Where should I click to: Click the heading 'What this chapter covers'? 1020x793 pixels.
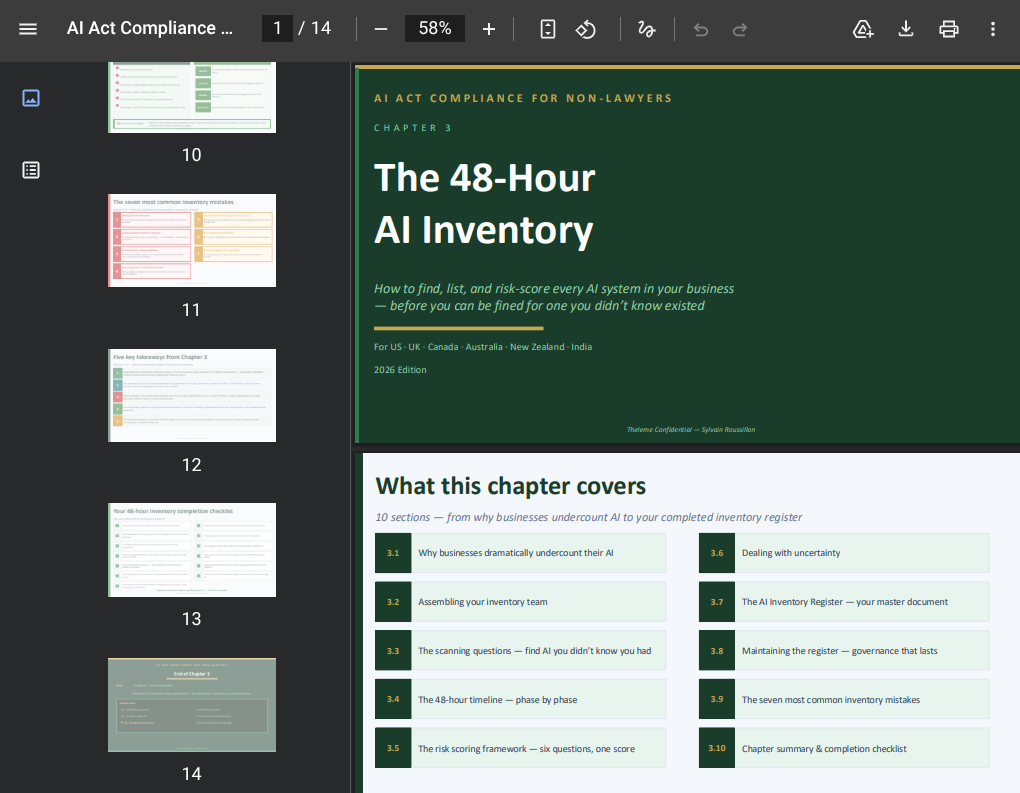[x=511, y=486]
